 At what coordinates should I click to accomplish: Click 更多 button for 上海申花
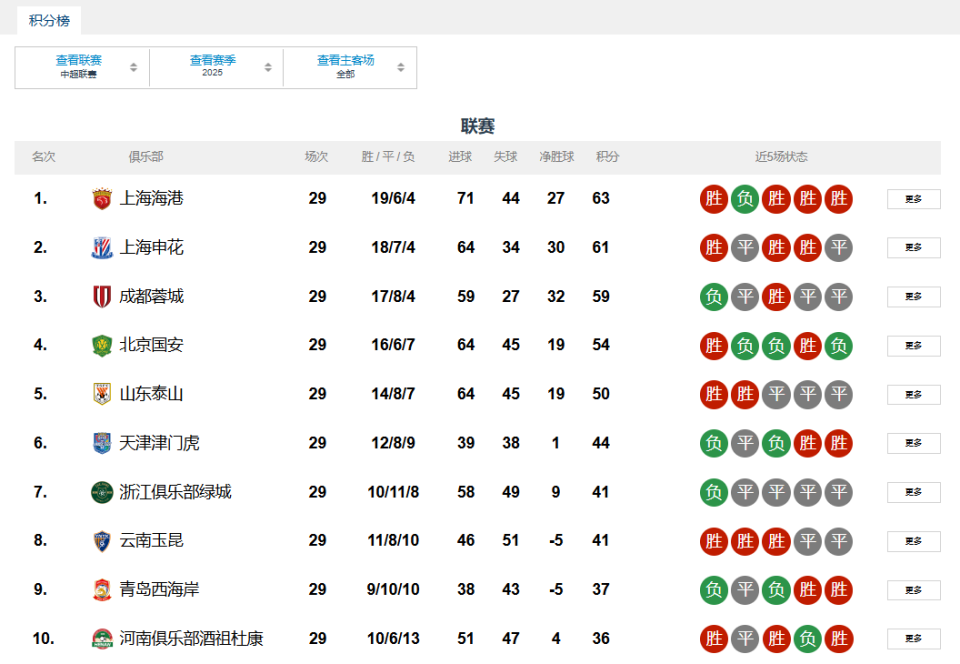pyautogui.click(x=913, y=247)
